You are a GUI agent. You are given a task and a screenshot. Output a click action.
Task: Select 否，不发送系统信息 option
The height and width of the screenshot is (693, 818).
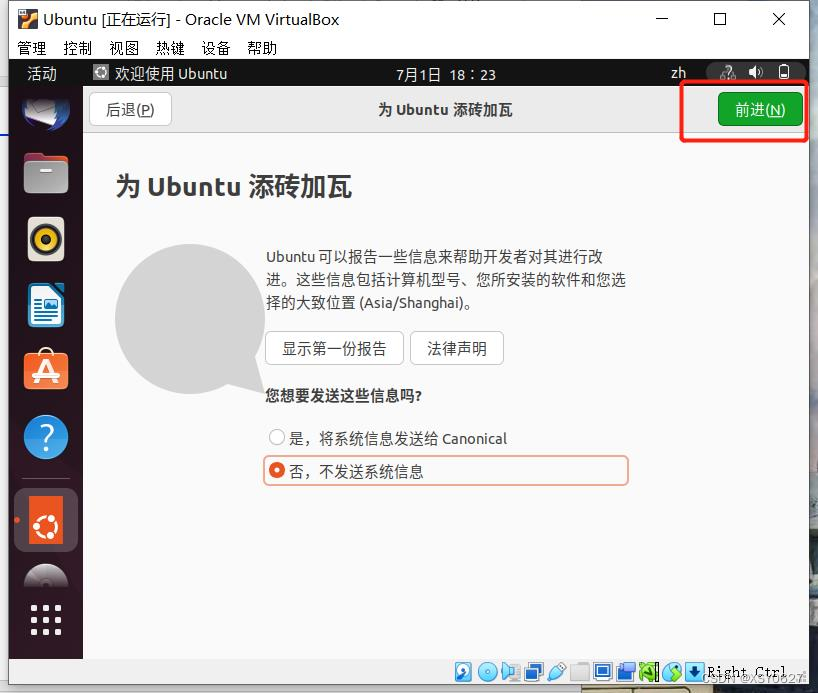(x=446, y=471)
